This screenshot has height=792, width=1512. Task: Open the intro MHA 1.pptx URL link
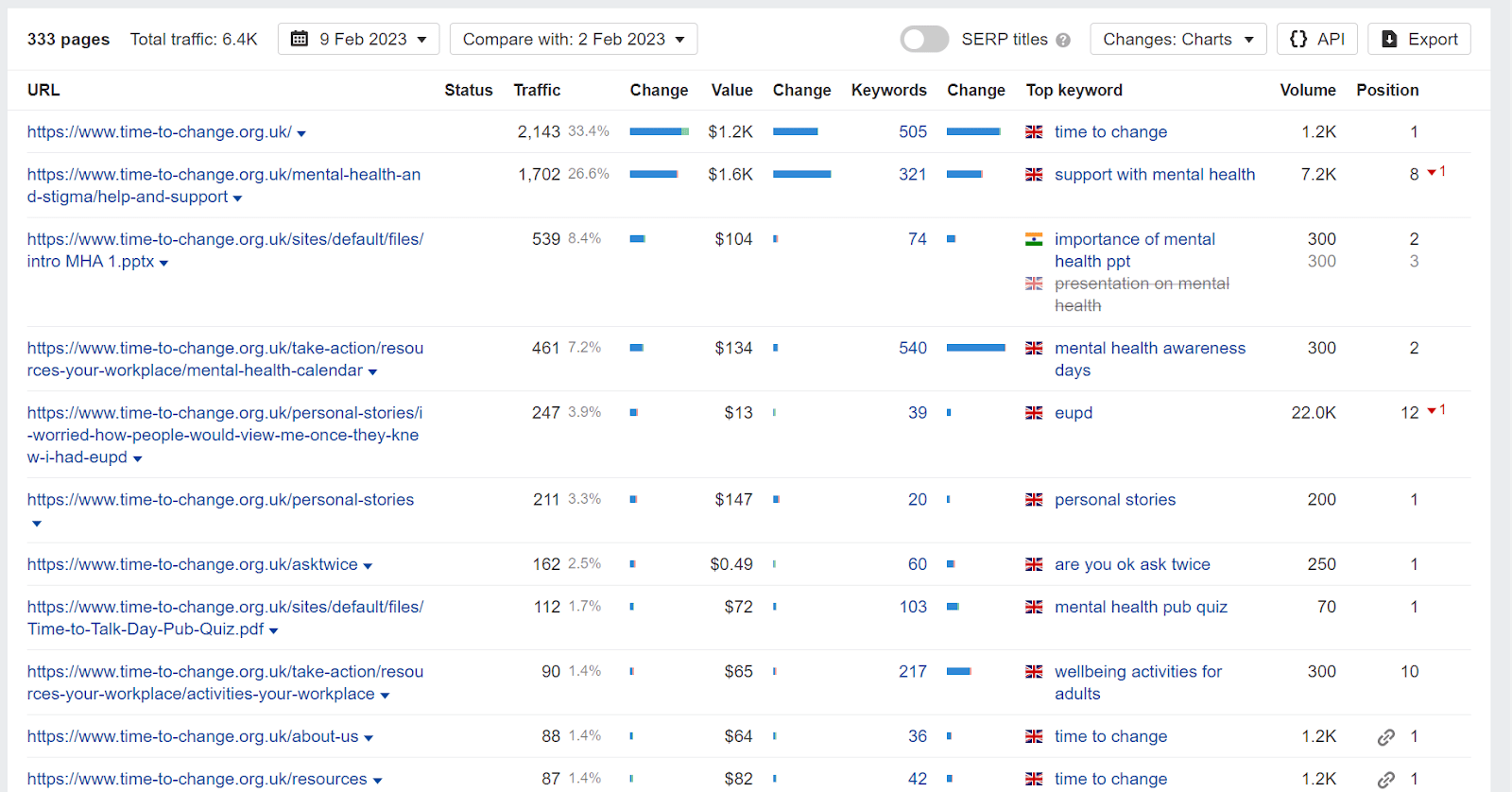225,250
